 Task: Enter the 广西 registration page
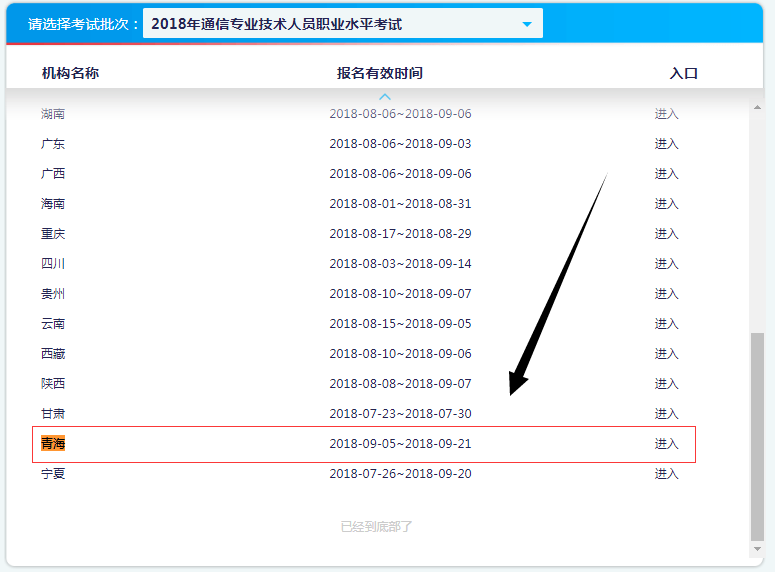(x=666, y=174)
